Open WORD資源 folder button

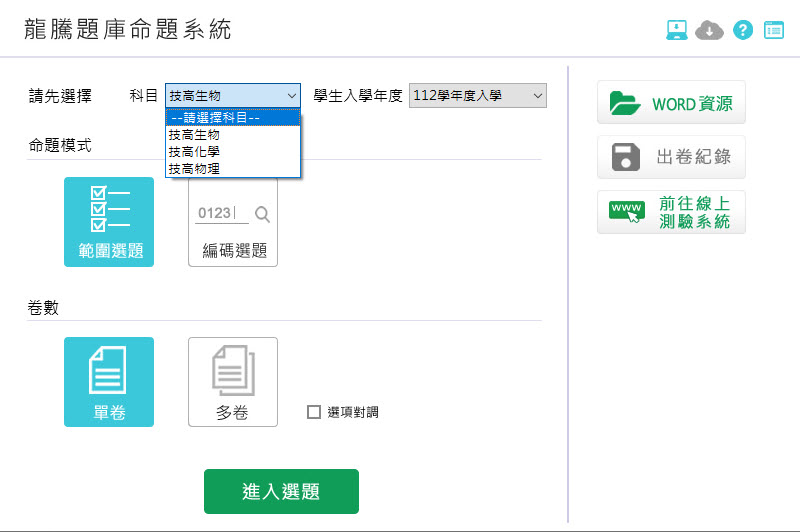(x=671, y=103)
